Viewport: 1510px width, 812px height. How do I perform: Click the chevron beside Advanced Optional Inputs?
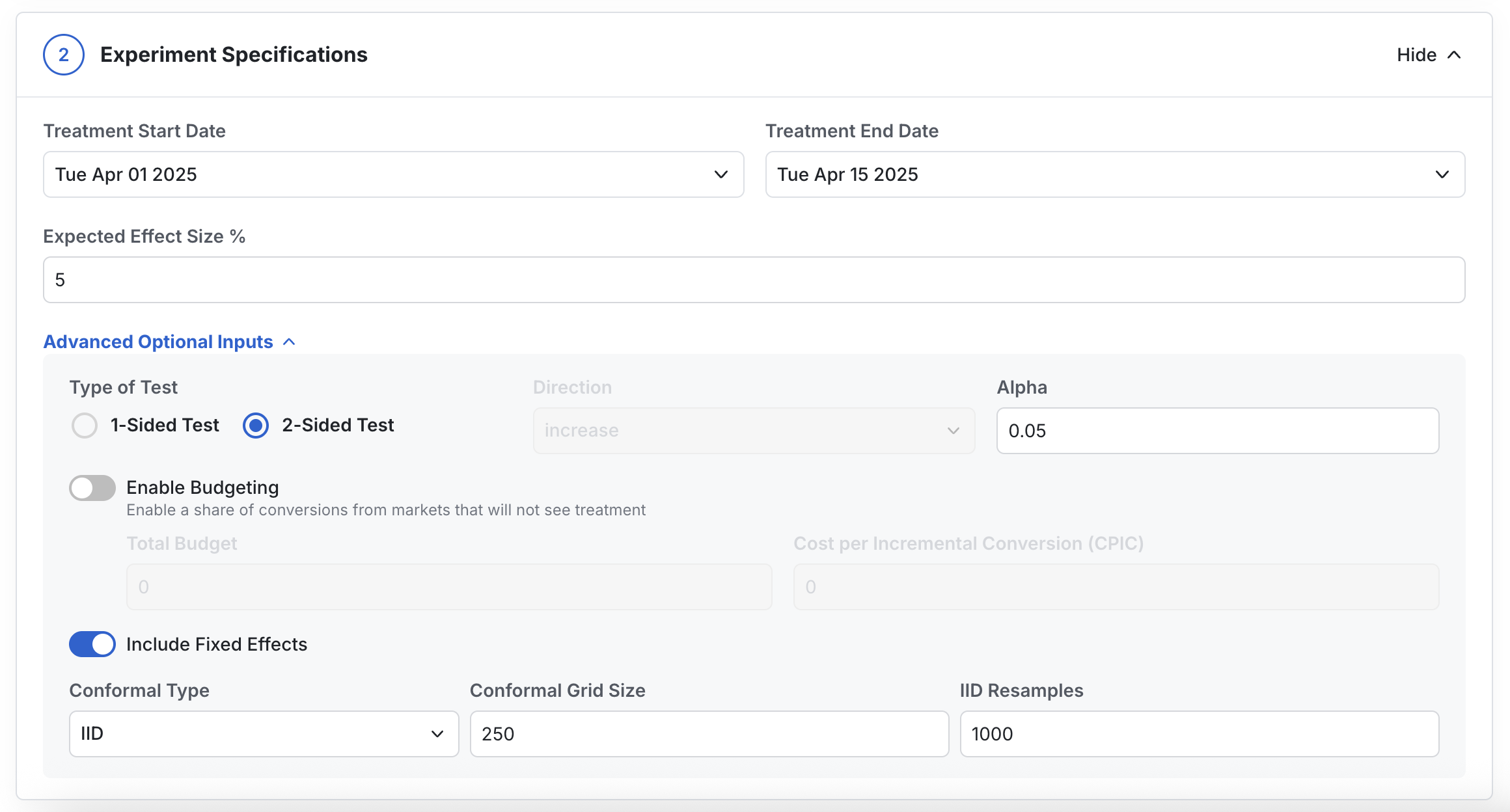pyautogui.click(x=288, y=341)
